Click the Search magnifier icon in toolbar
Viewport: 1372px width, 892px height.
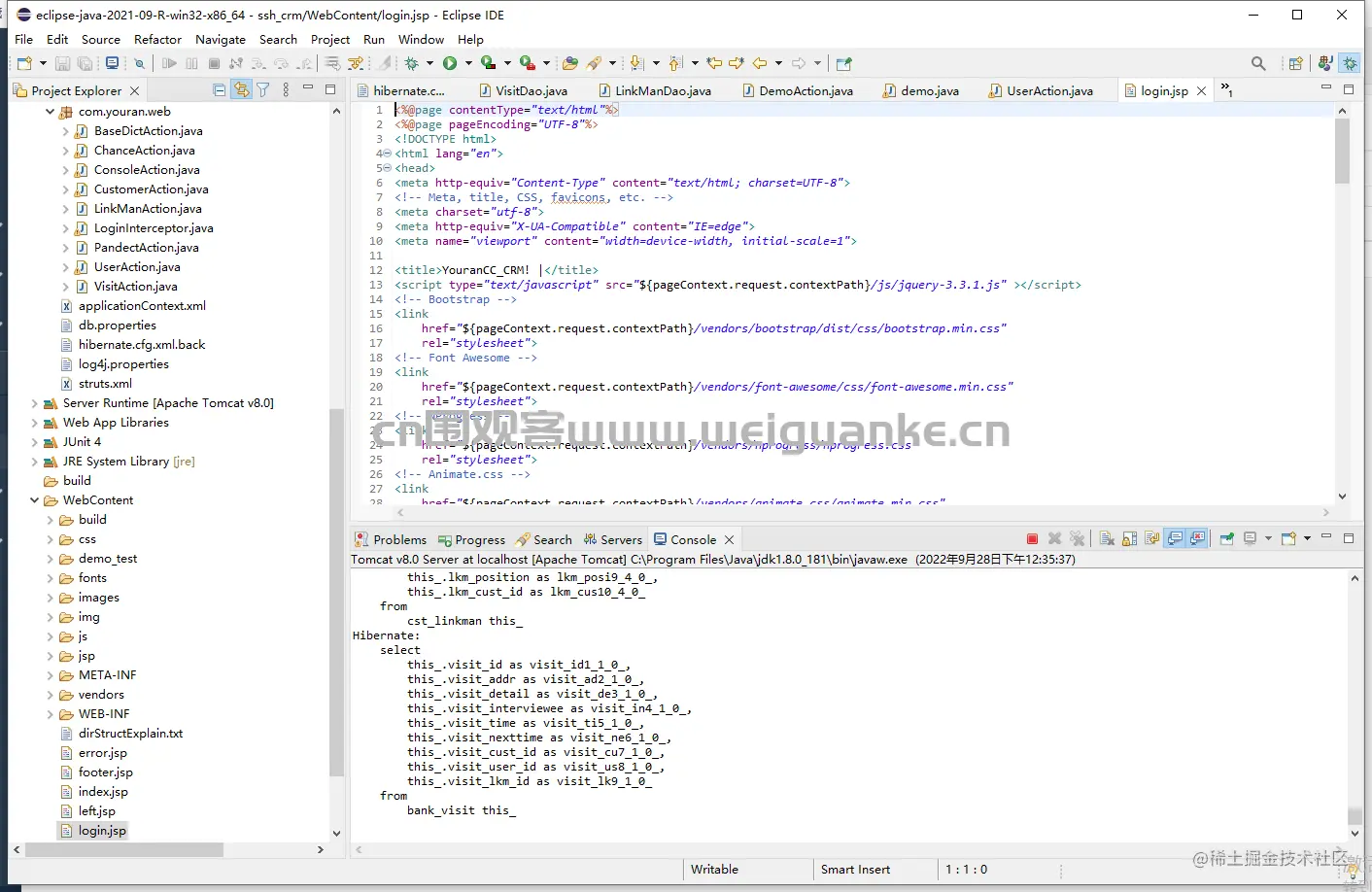(x=1258, y=63)
